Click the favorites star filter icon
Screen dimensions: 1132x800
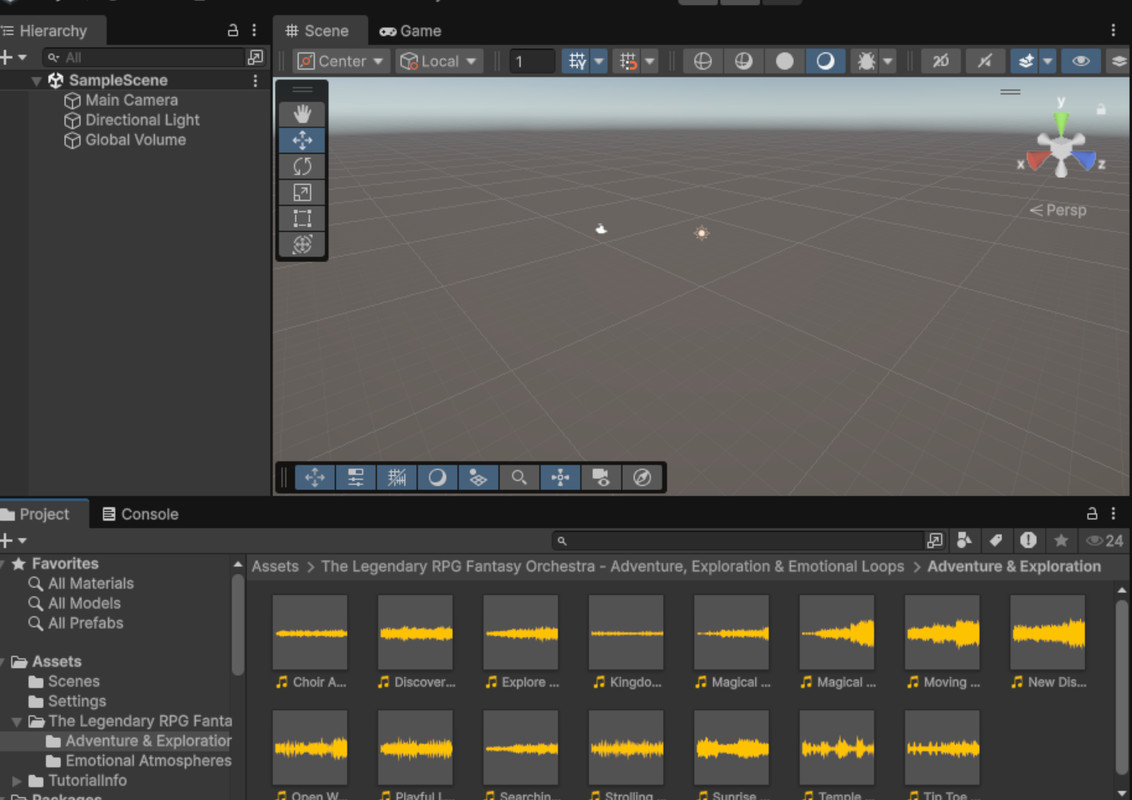[1061, 540]
